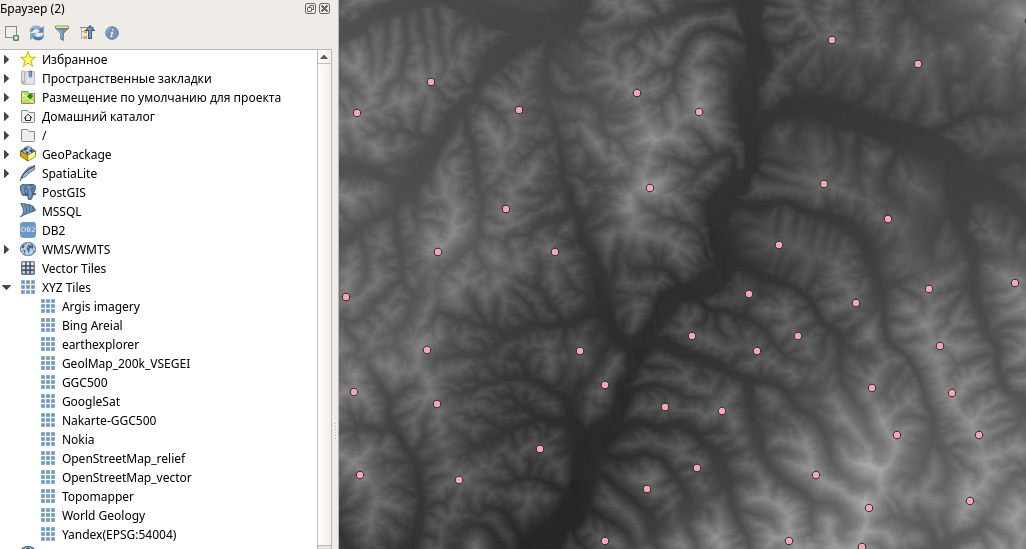The width and height of the screenshot is (1026, 549).
Task: Expand the WMS/WMTS connections node
Action: [x=7, y=250]
